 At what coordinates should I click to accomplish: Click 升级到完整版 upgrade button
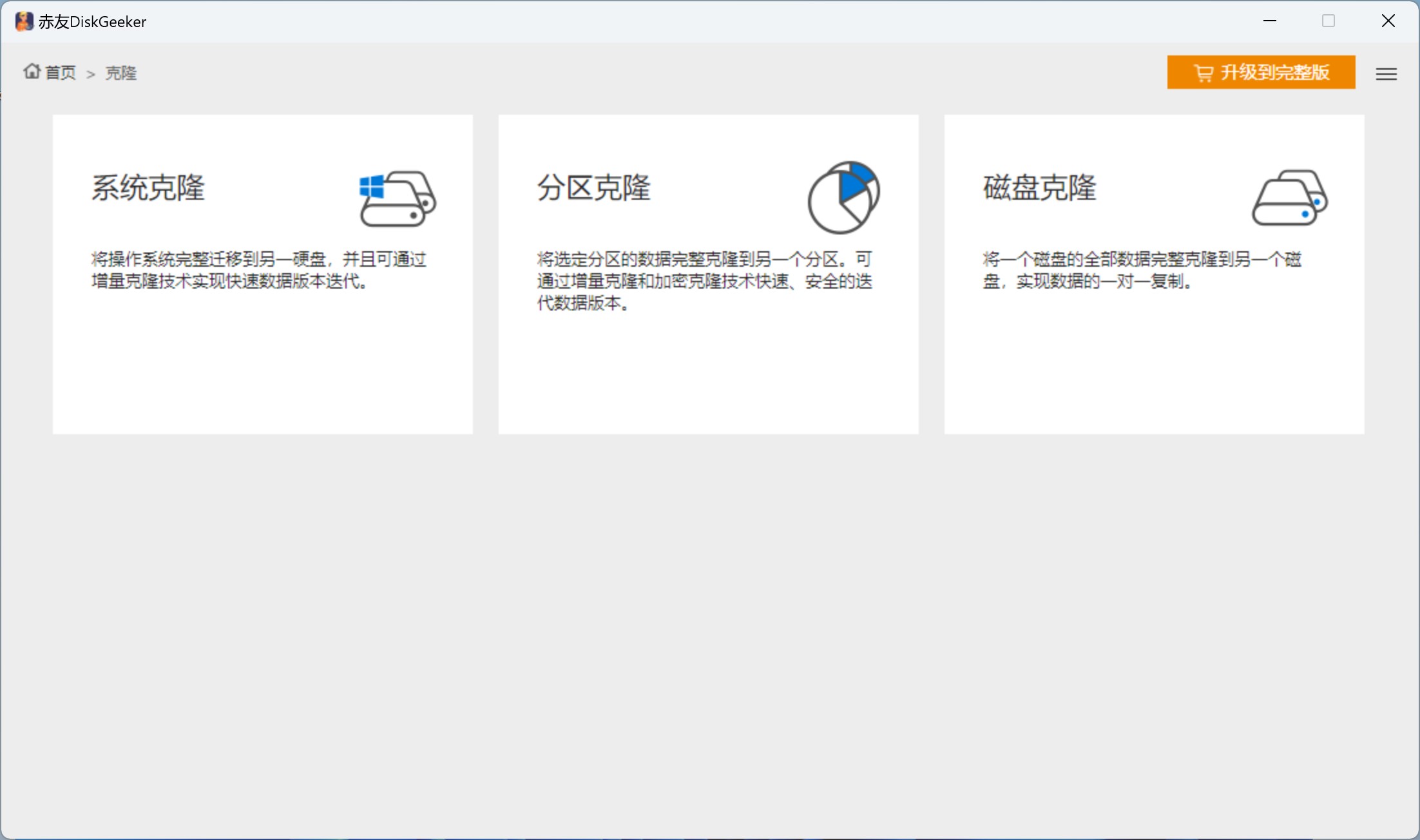[x=1261, y=72]
